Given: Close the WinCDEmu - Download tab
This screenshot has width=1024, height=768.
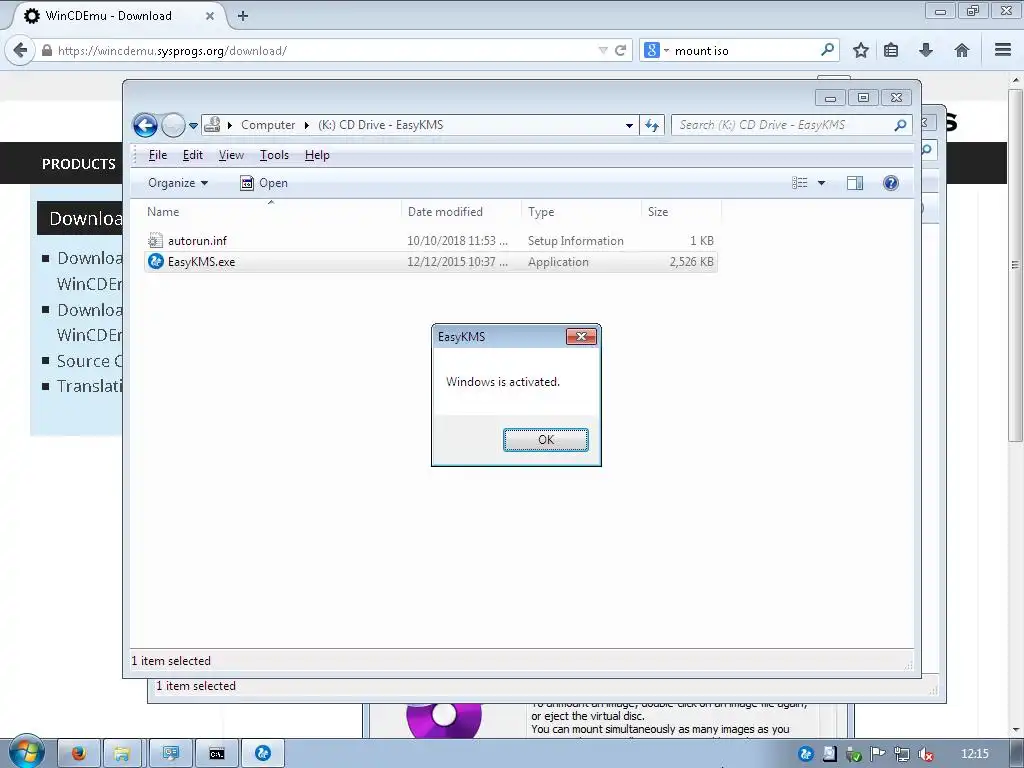Looking at the screenshot, I should [x=210, y=16].
